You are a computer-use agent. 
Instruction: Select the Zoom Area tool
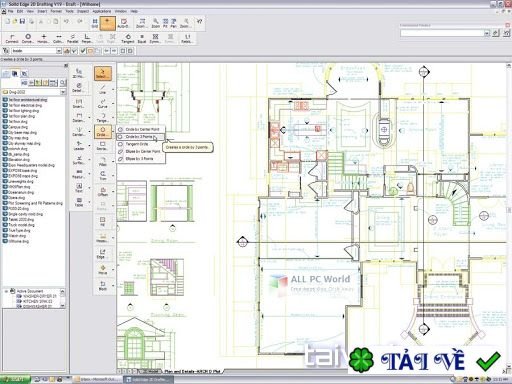coord(141,23)
